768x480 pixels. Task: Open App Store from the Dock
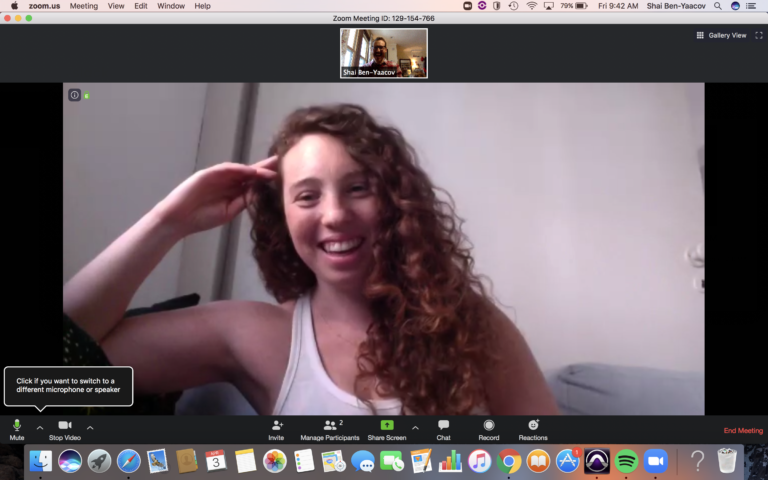click(567, 461)
